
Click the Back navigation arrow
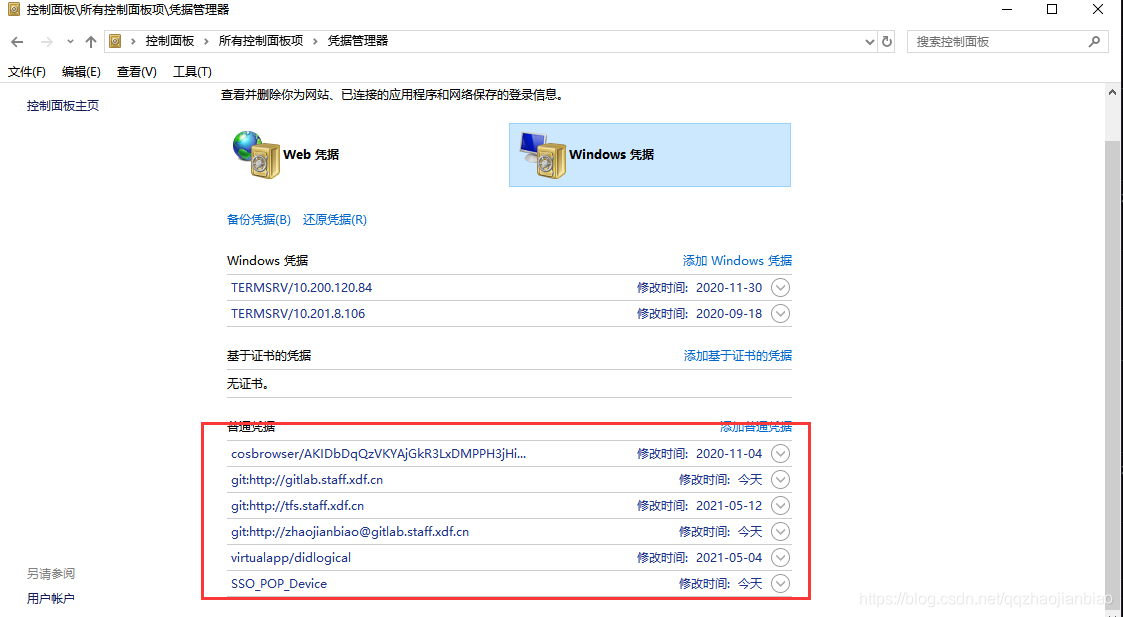coord(17,42)
